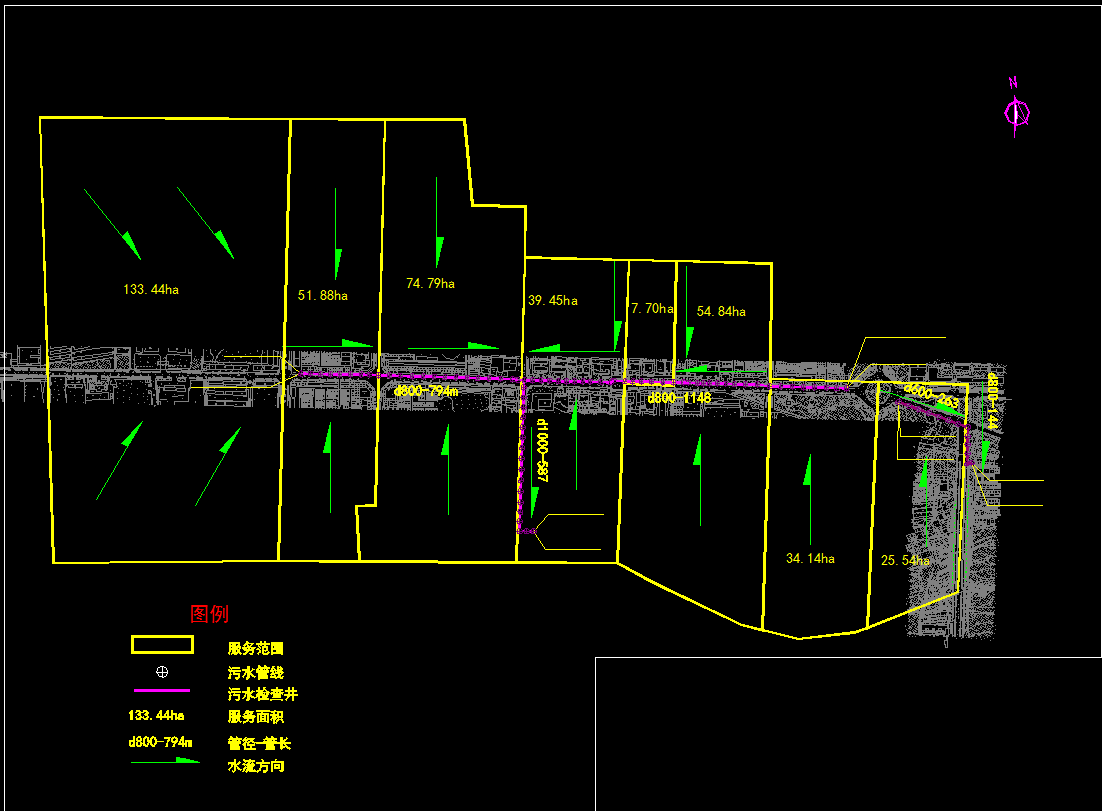This screenshot has height=811, width=1102.
Task: Click the 7.70ha area label
Action: click(x=652, y=309)
